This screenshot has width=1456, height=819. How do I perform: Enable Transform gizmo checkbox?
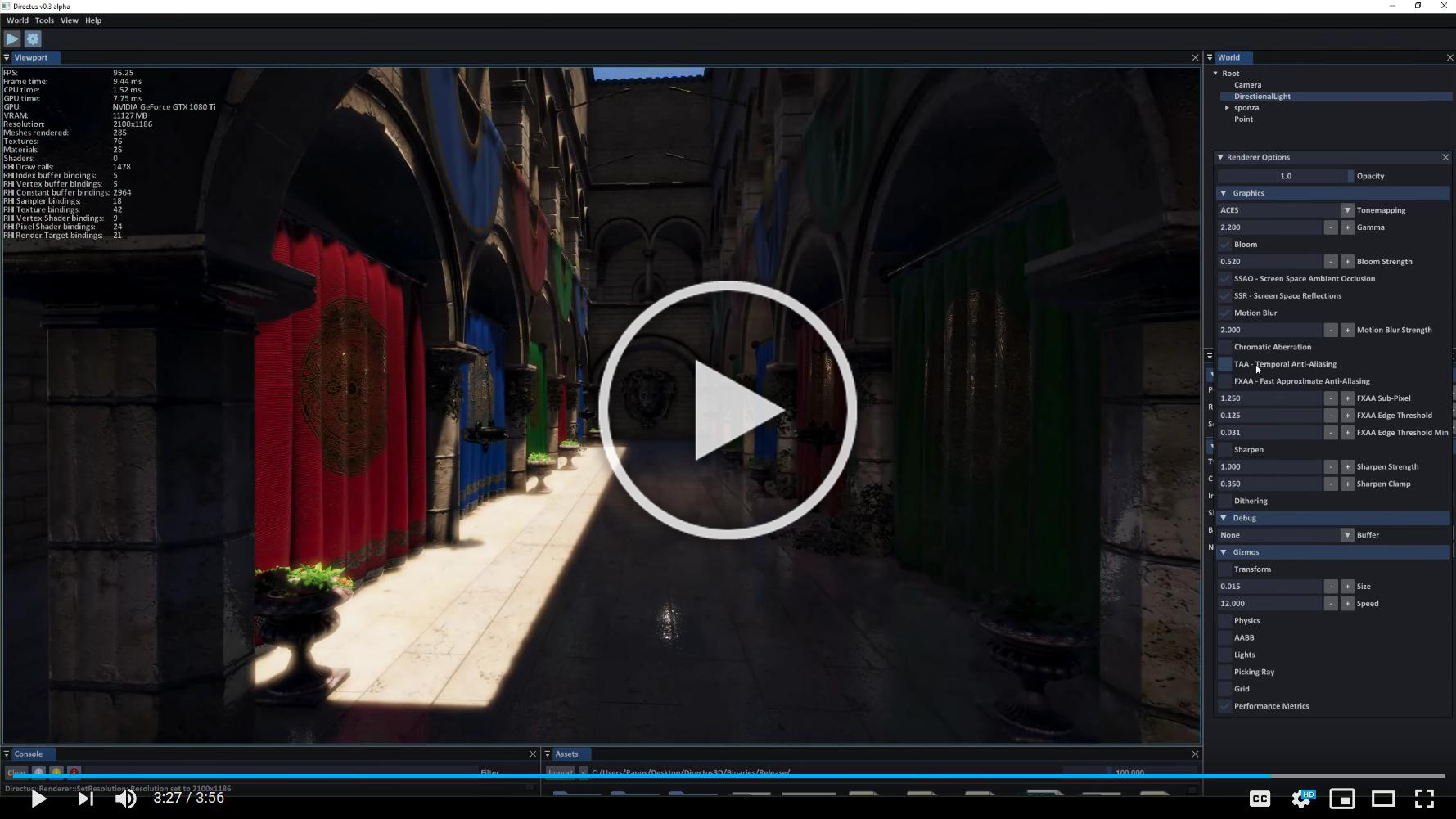coord(1225,569)
